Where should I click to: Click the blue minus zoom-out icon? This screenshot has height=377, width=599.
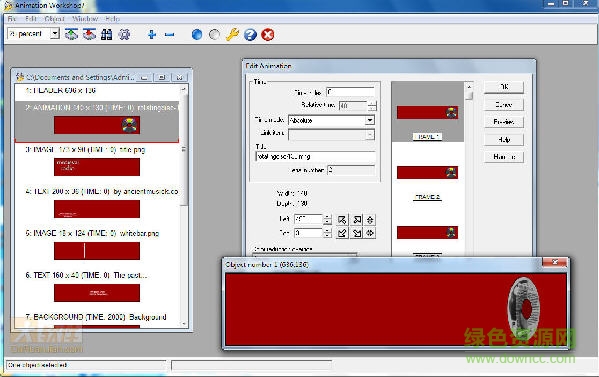tap(170, 34)
